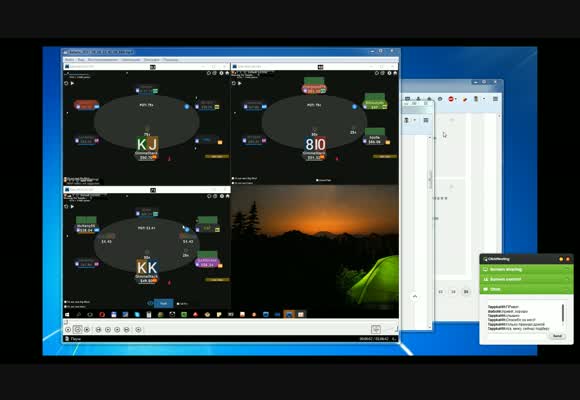The height and width of the screenshot is (400, 580).
Task: Click the play icon in KJ table
Action: tap(72, 83)
